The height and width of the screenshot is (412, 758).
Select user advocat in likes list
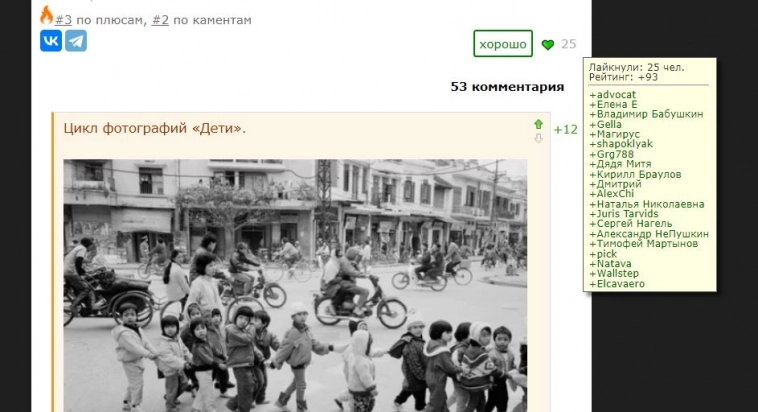click(612, 95)
